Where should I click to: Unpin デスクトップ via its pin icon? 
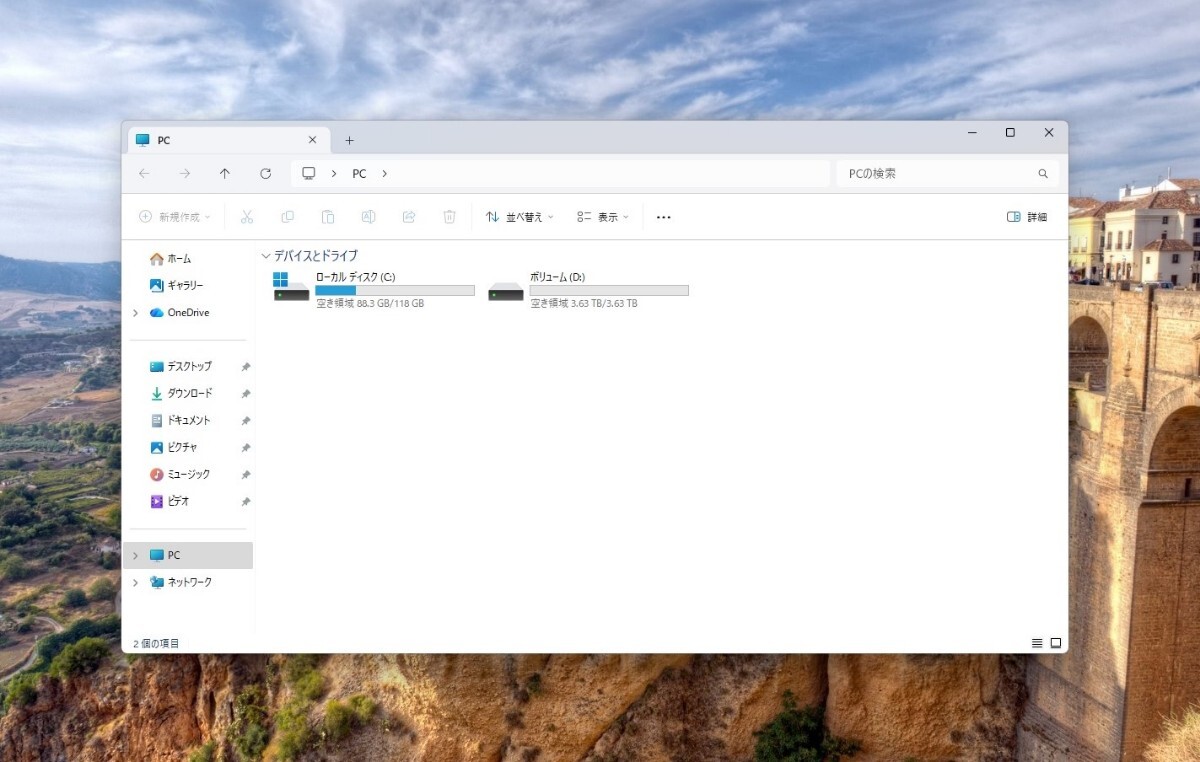[246, 367]
